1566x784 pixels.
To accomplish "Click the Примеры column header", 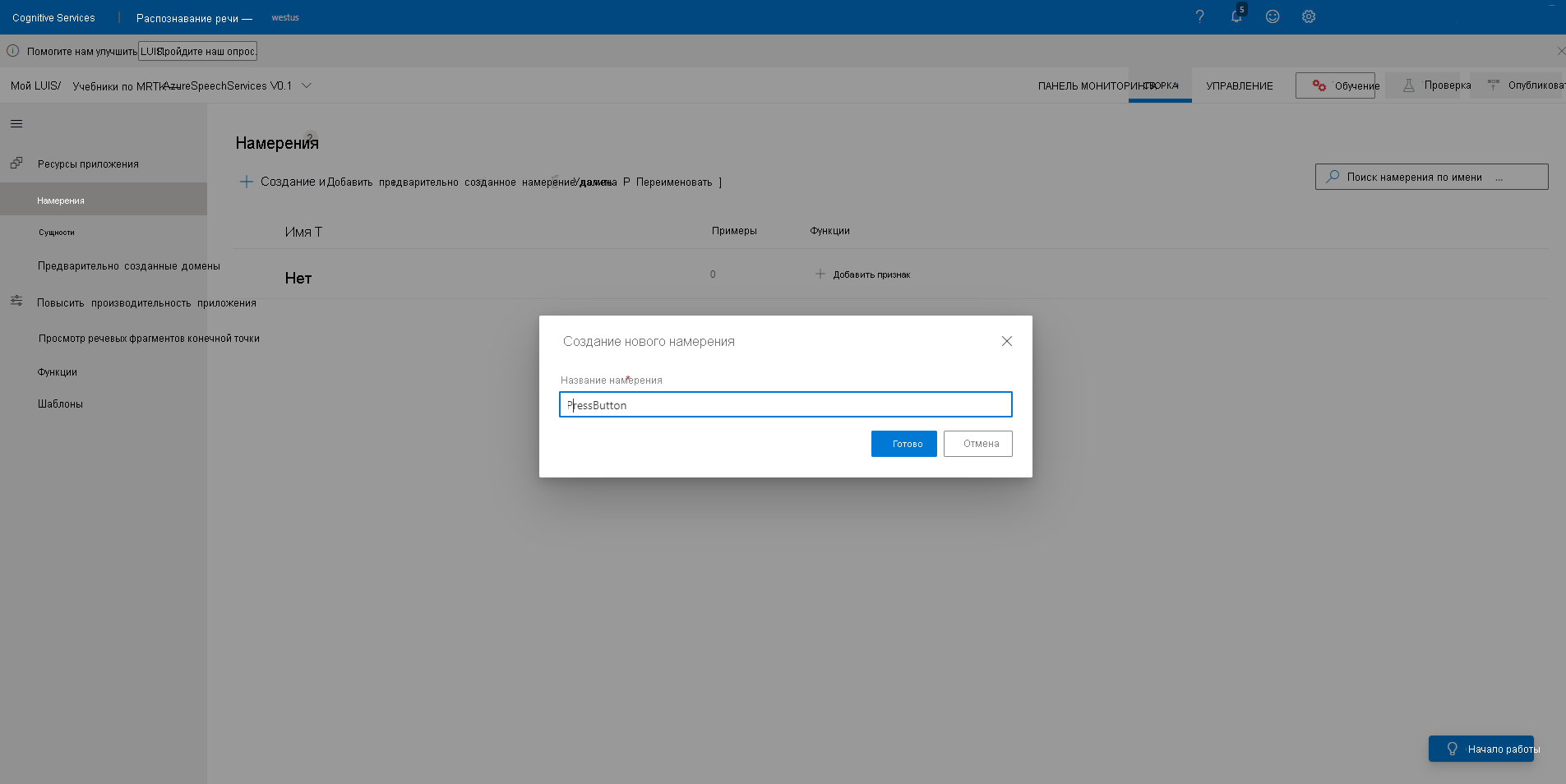I will point(734,231).
